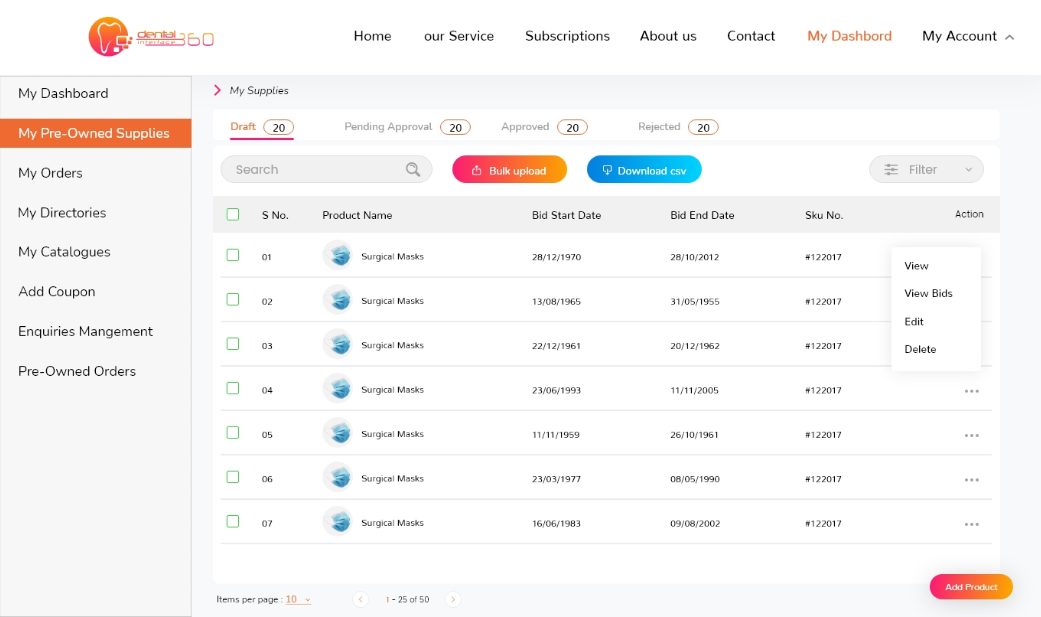Click the Dental Interface 360 logo
The image size is (1041, 617).
tap(151, 37)
